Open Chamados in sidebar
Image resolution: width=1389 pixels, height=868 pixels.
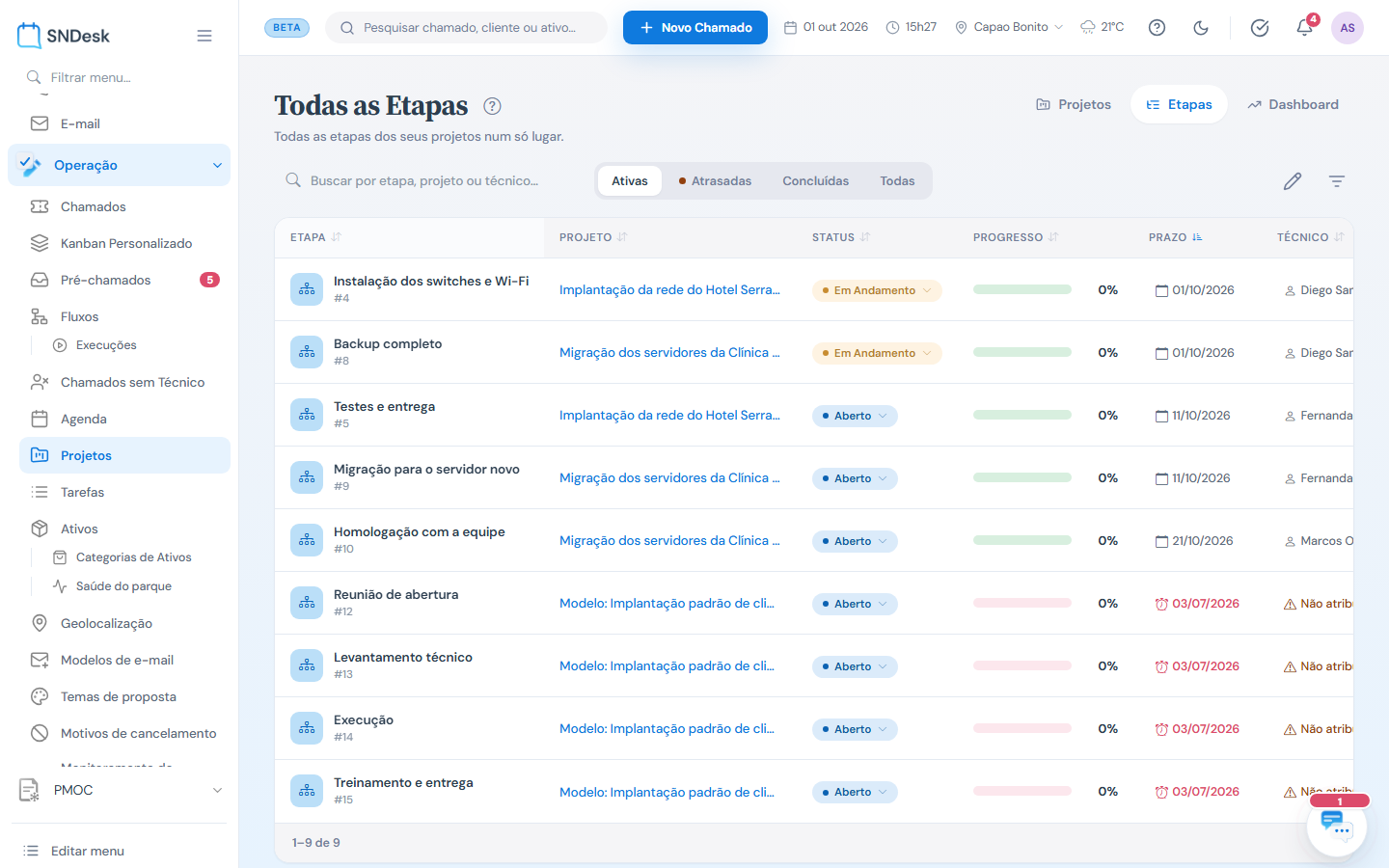[x=124, y=206]
